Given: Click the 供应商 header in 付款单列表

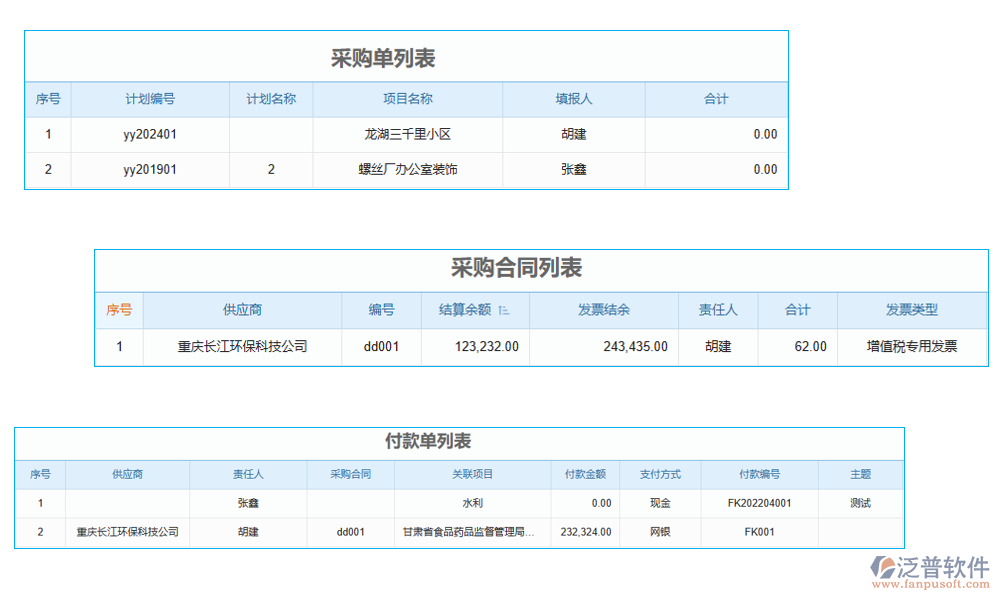Looking at the screenshot, I should point(128,474).
